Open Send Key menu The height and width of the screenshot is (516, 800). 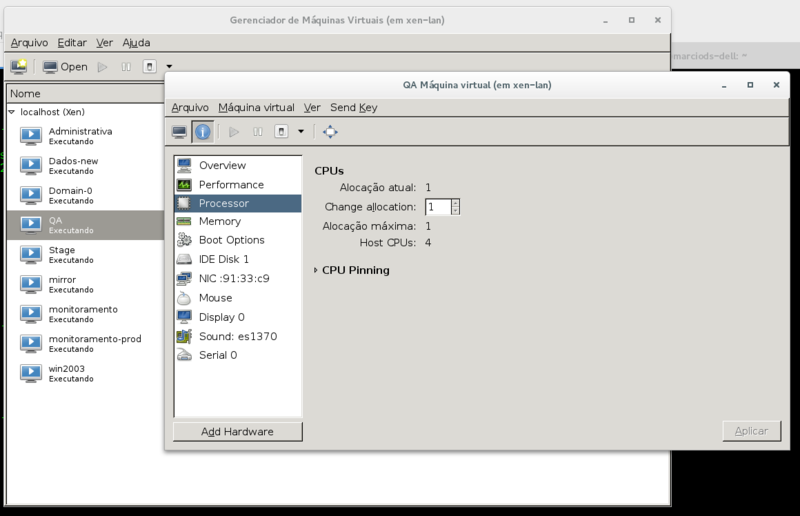[354, 108]
